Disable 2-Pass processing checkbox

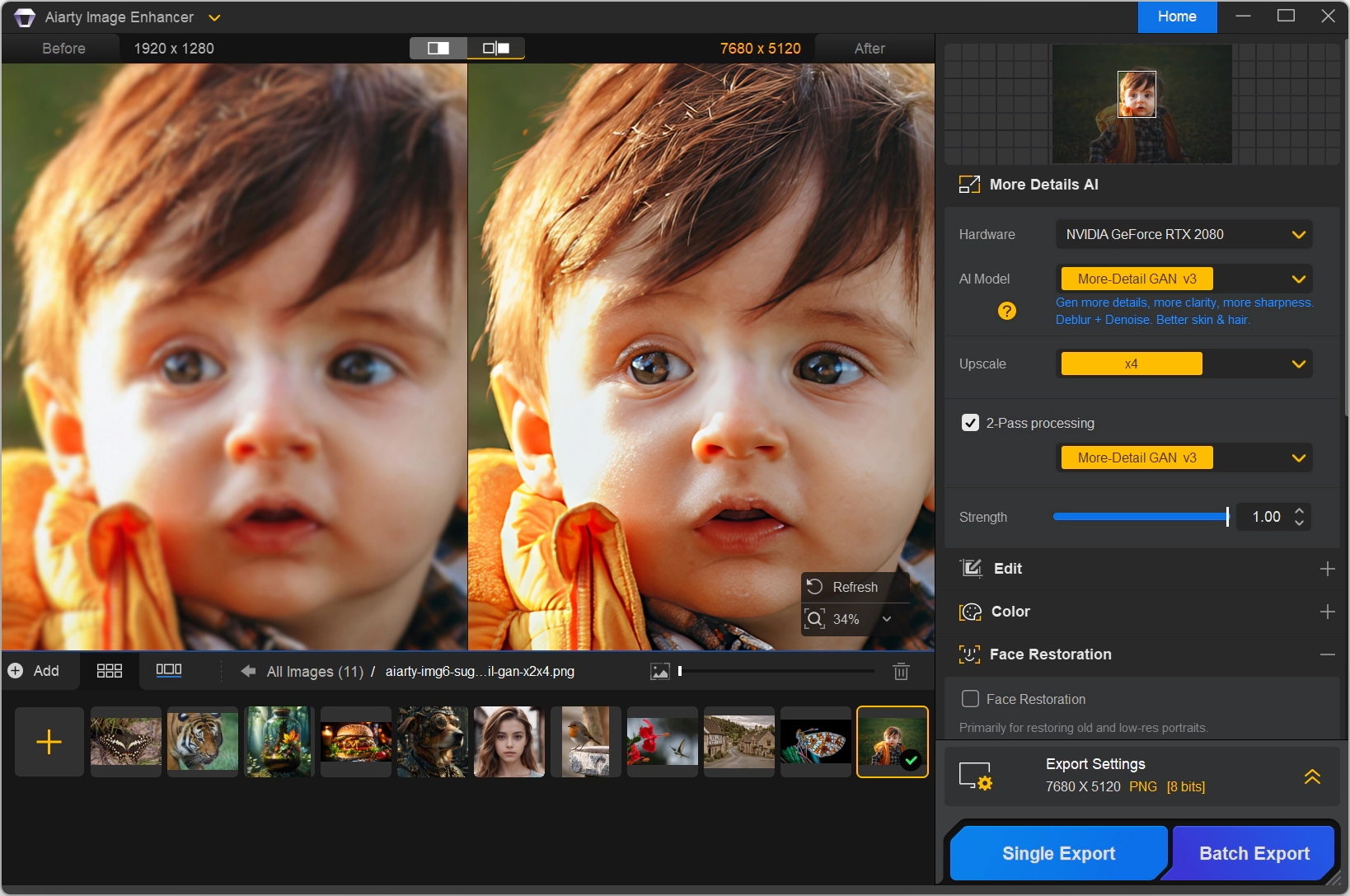pyautogui.click(x=970, y=423)
